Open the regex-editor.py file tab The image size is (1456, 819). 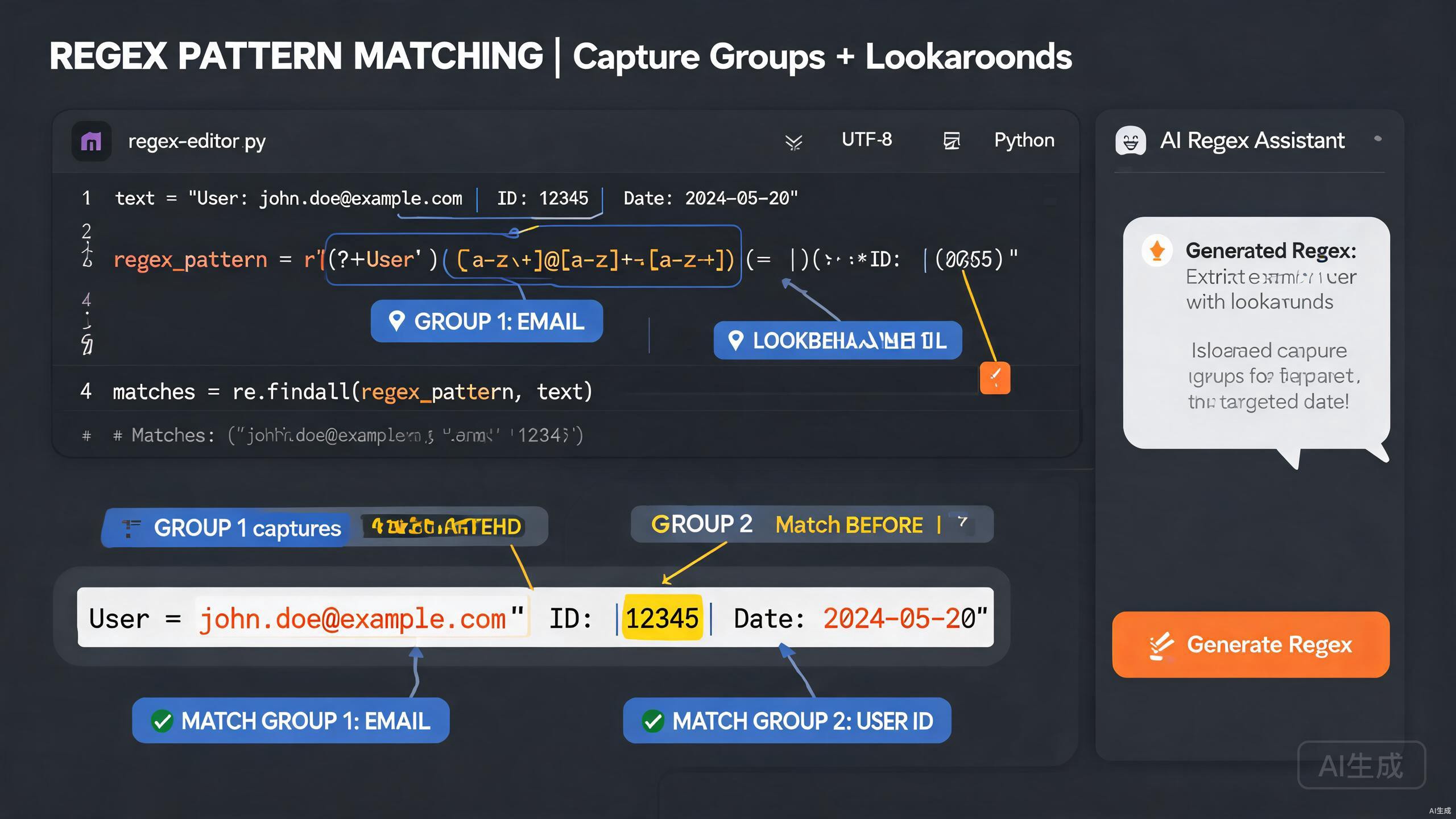pyautogui.click(x=197, y=141)
